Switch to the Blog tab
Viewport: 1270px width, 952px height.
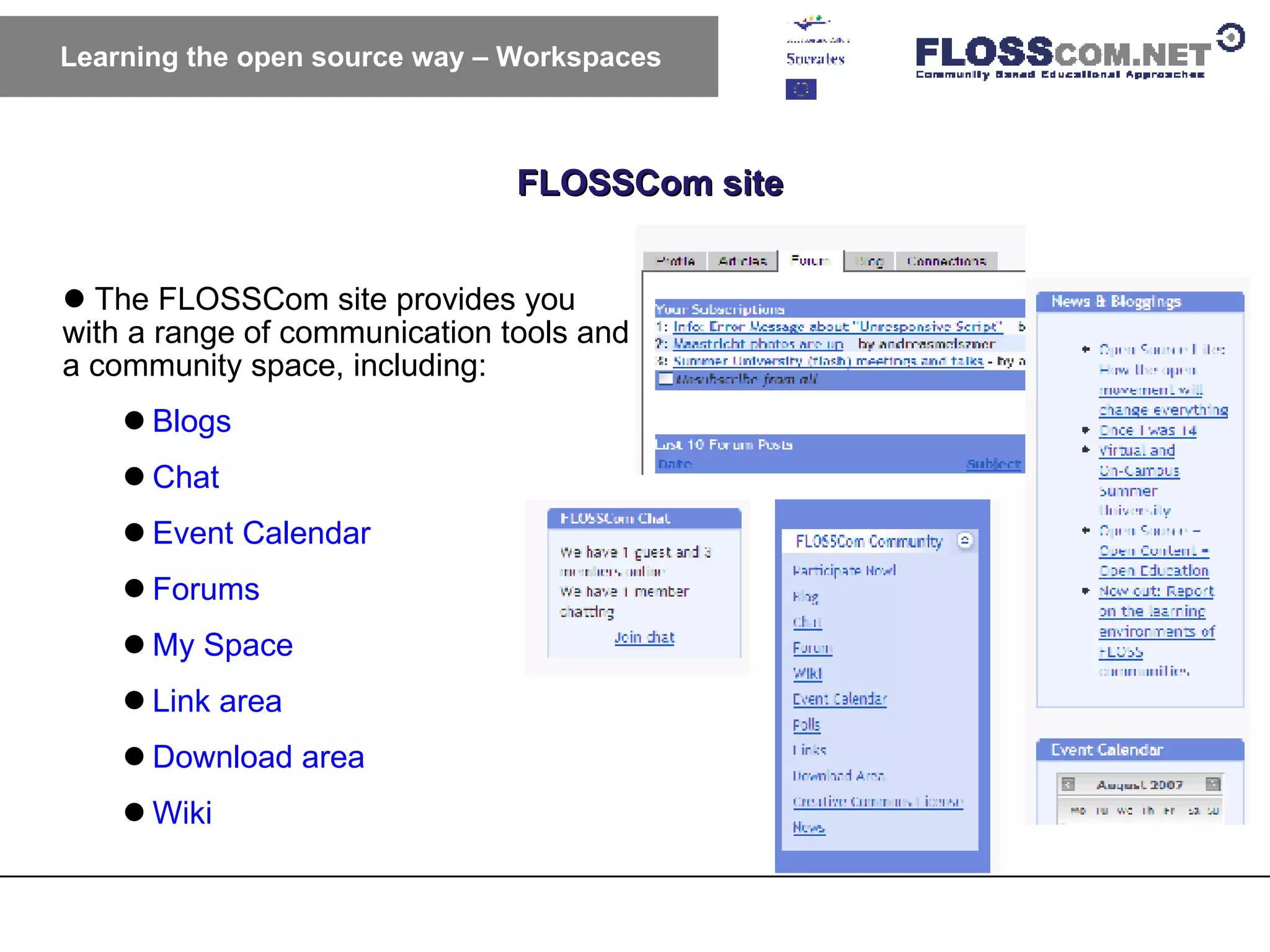(x=869, y=261)
